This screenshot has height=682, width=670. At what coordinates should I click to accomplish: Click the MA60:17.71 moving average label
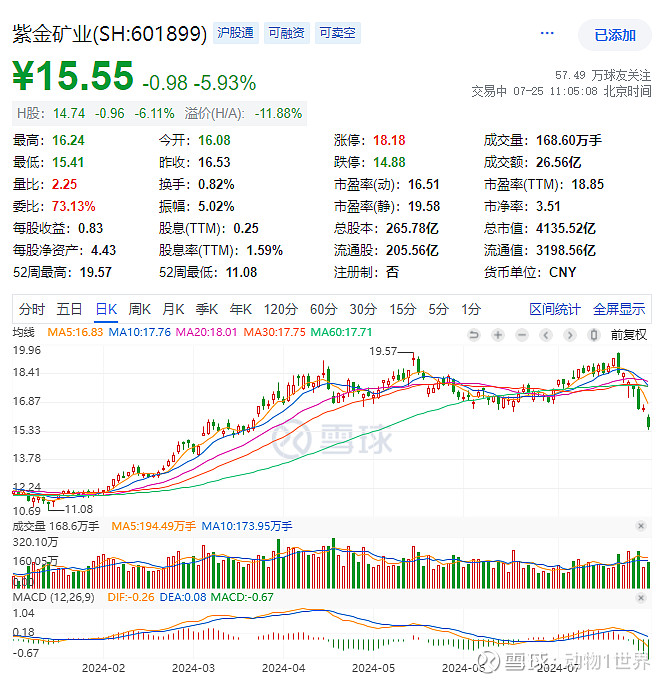(x=341, y=332)
